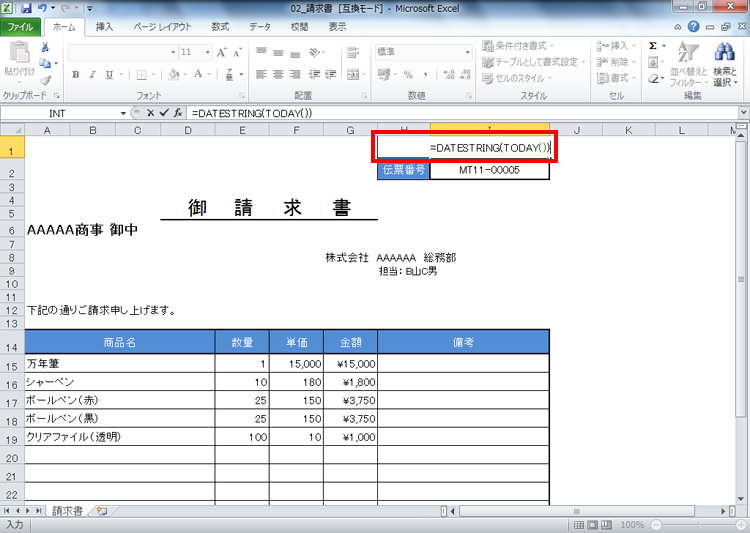Click the Comma Style icon
Image resolution: width=750 pixels, height=533 pixels.
[x=425, y=75]
